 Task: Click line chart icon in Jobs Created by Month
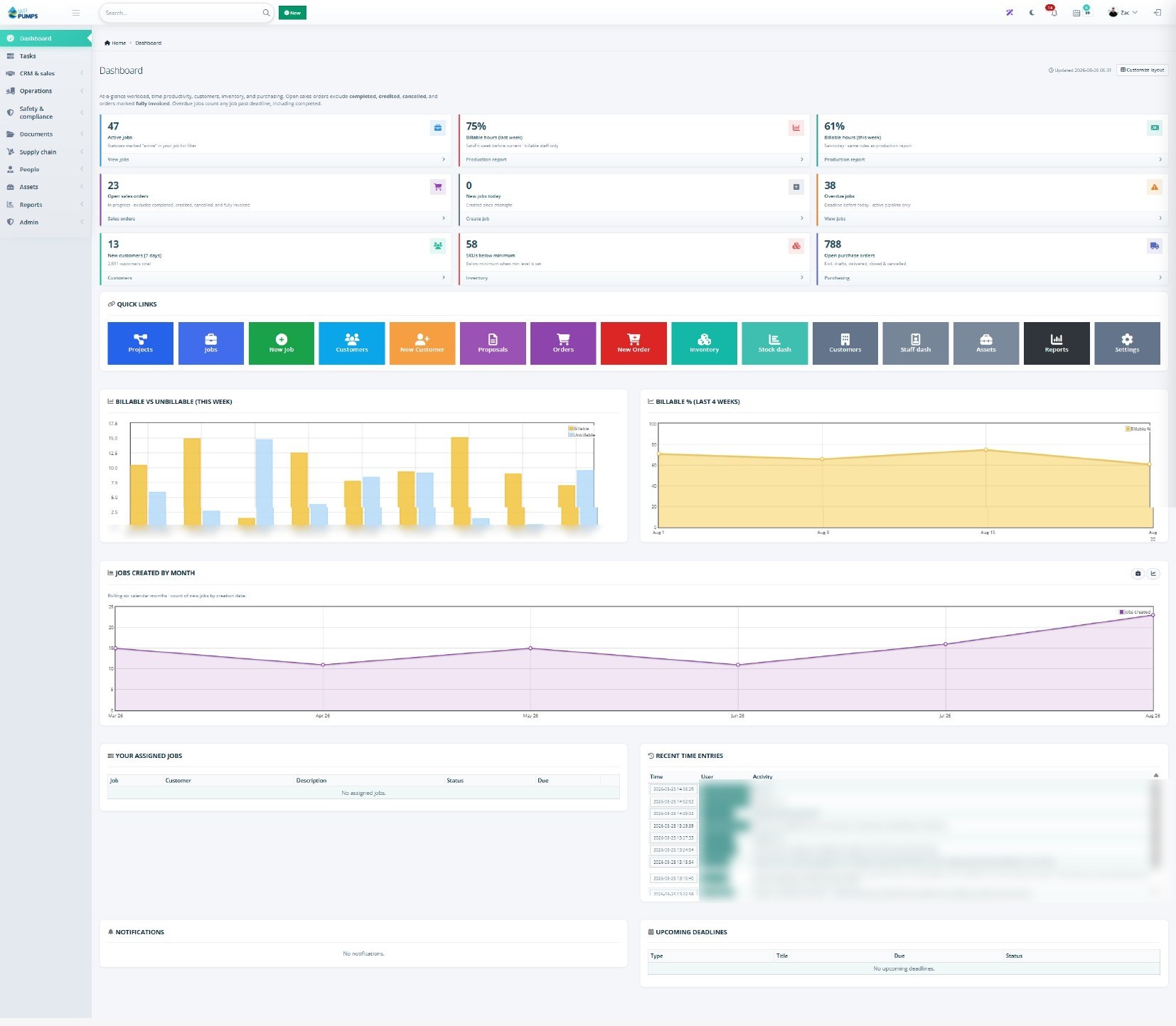[x=1153, y=574]
